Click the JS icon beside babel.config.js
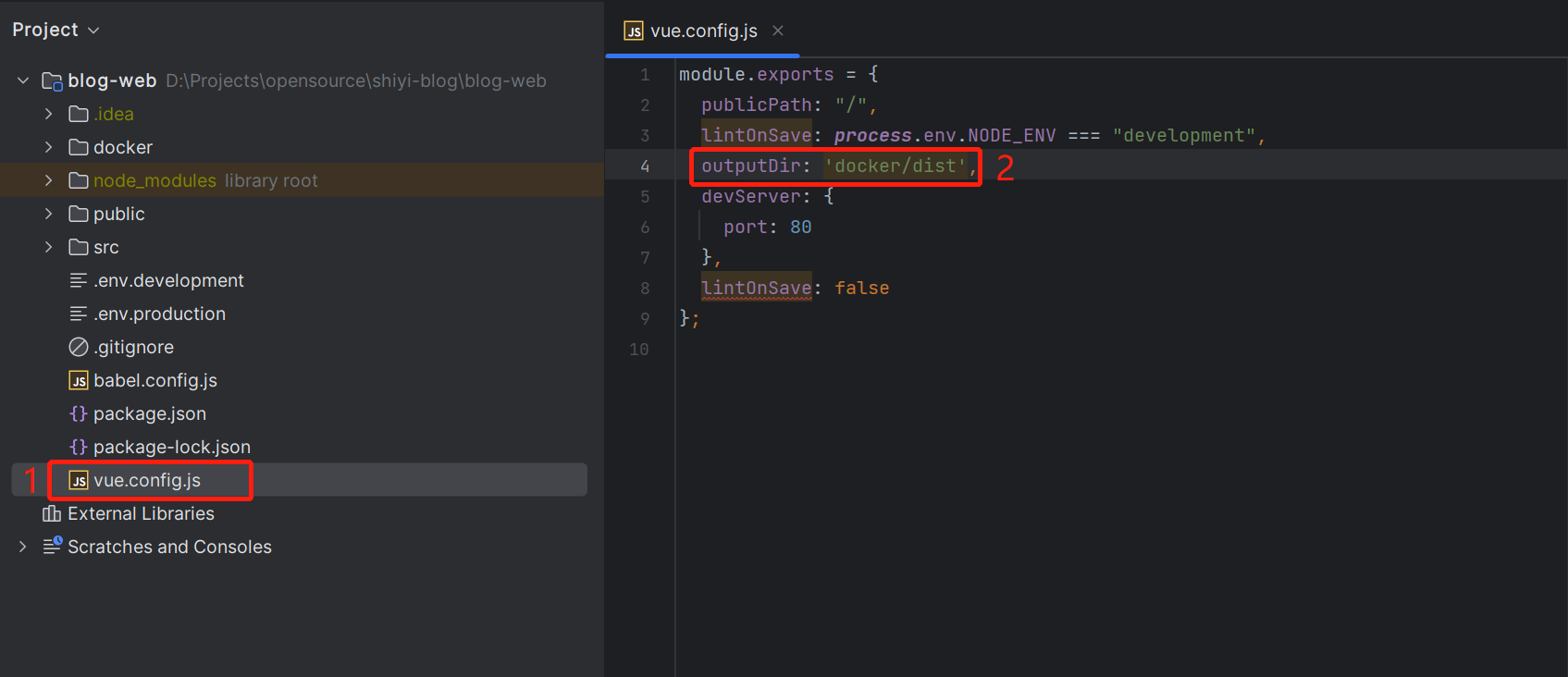 (79, 381)
